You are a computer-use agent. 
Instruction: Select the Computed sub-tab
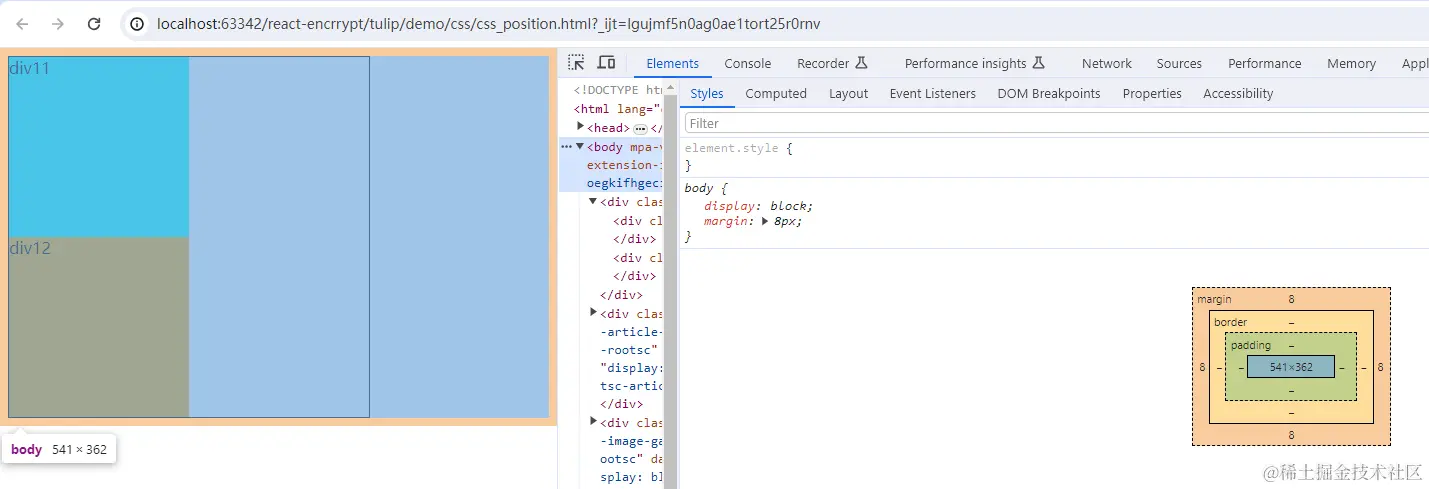click(x=776, y=93)
